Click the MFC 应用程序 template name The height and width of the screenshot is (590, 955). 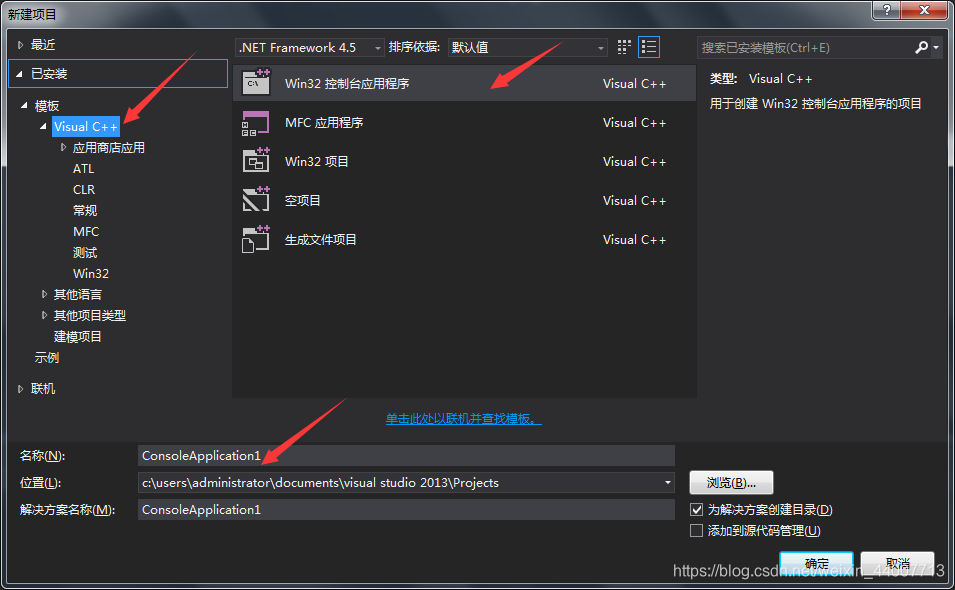pos(324,122)
